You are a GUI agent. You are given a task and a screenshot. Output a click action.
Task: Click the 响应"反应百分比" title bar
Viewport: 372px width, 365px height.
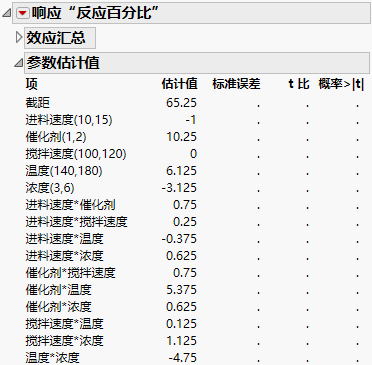coord(192,13)
